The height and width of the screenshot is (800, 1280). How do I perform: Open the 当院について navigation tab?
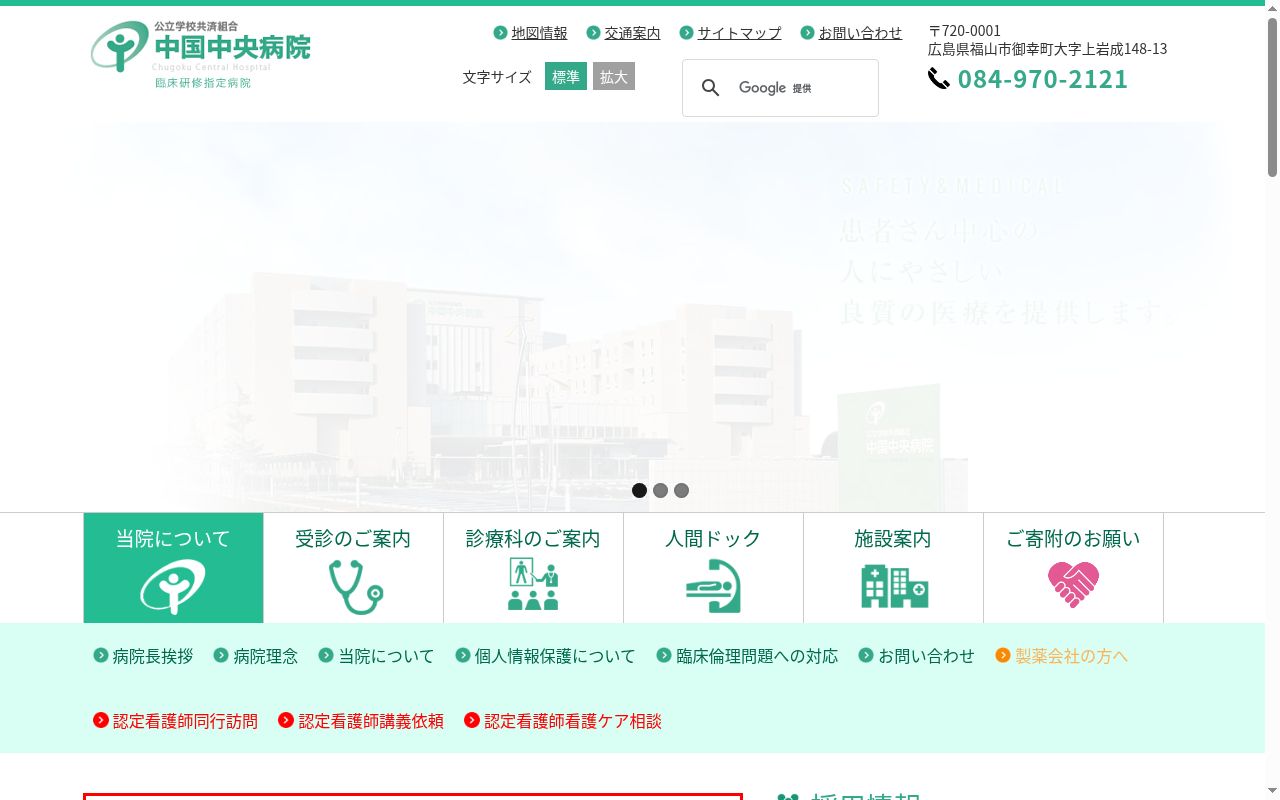[x=173, y=568]
